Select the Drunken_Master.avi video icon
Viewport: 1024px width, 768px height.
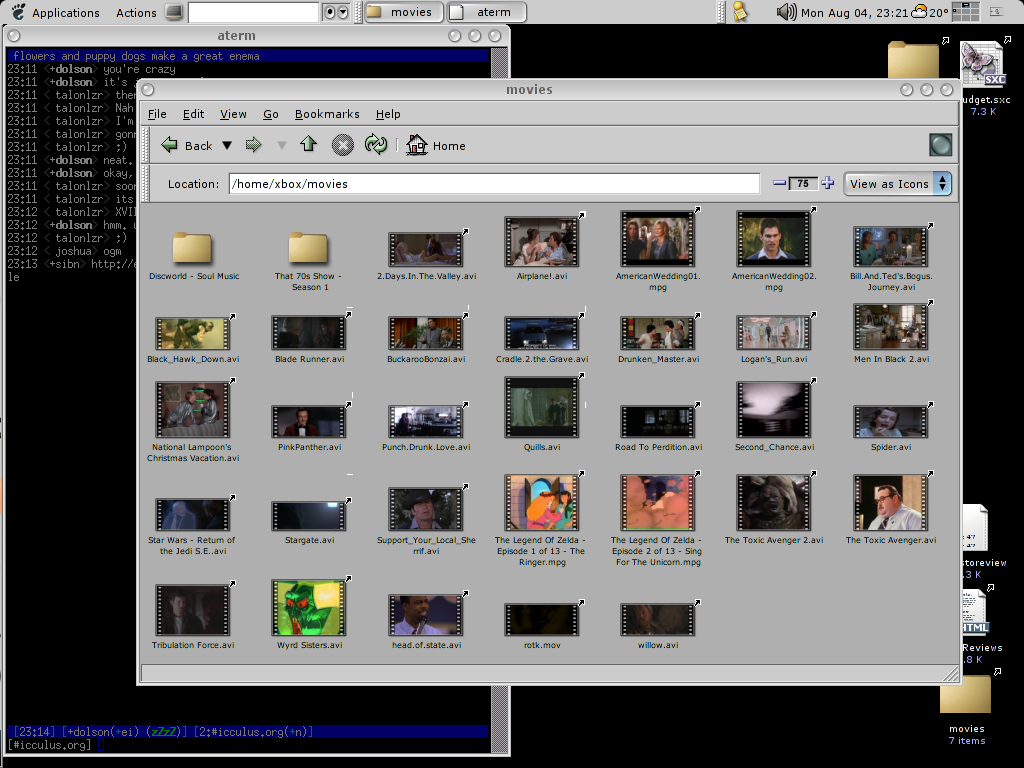click(658, 332)
